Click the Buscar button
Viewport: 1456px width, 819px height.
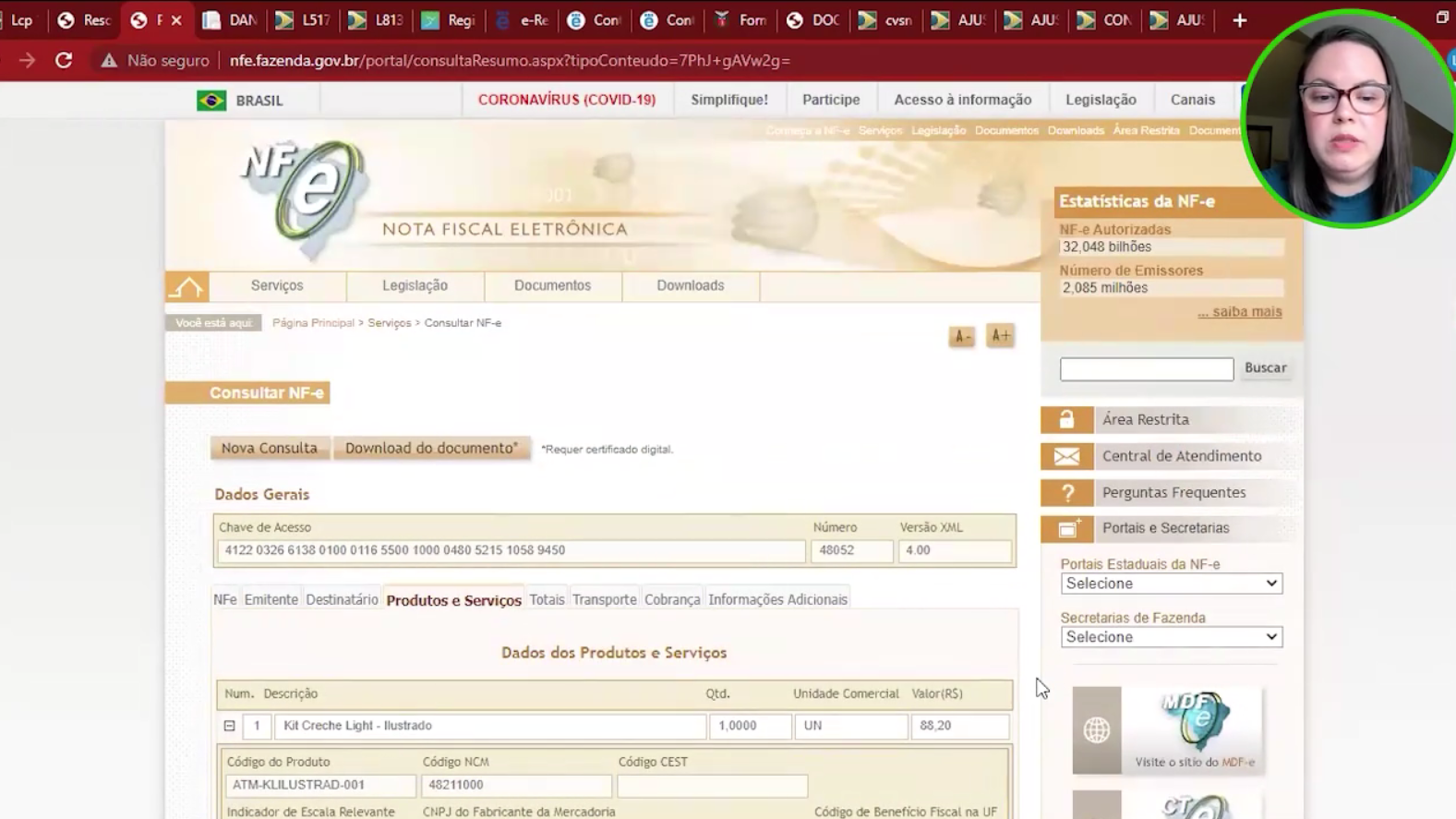click(x=1266, y=368)
